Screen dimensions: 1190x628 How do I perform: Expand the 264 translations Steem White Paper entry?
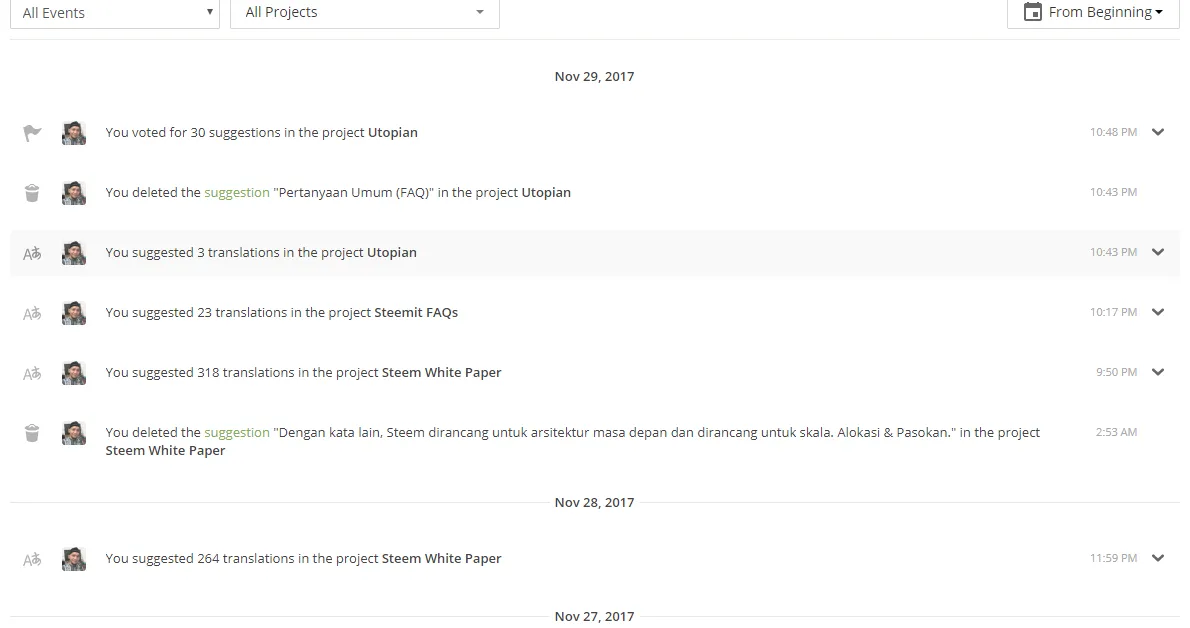[x=1157, y=558]
